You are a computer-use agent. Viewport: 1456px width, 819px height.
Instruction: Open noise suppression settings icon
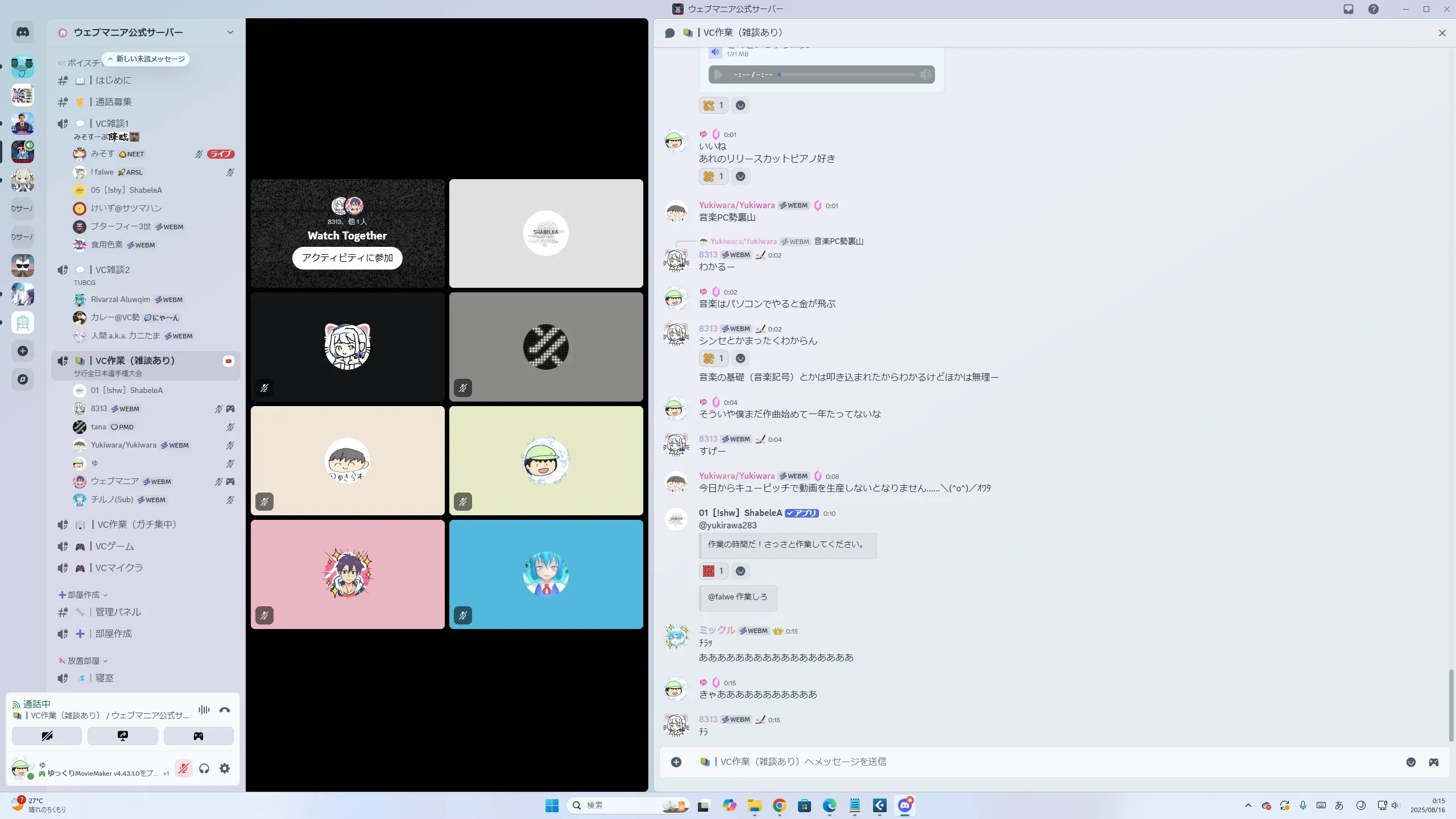[x=204, y=710]
